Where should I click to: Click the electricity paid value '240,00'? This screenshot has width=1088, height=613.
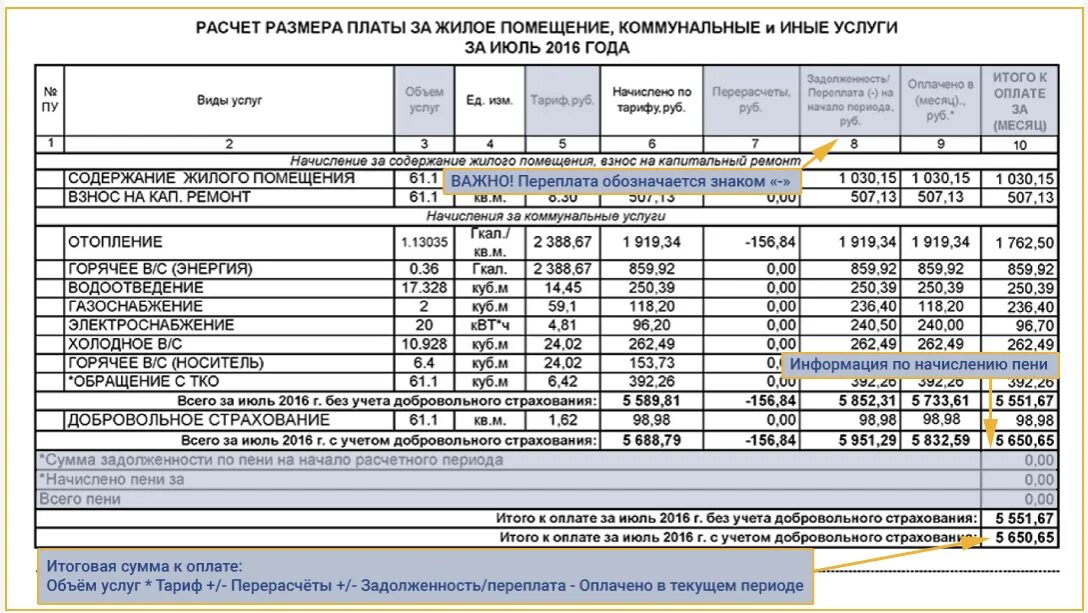(940, 326)
